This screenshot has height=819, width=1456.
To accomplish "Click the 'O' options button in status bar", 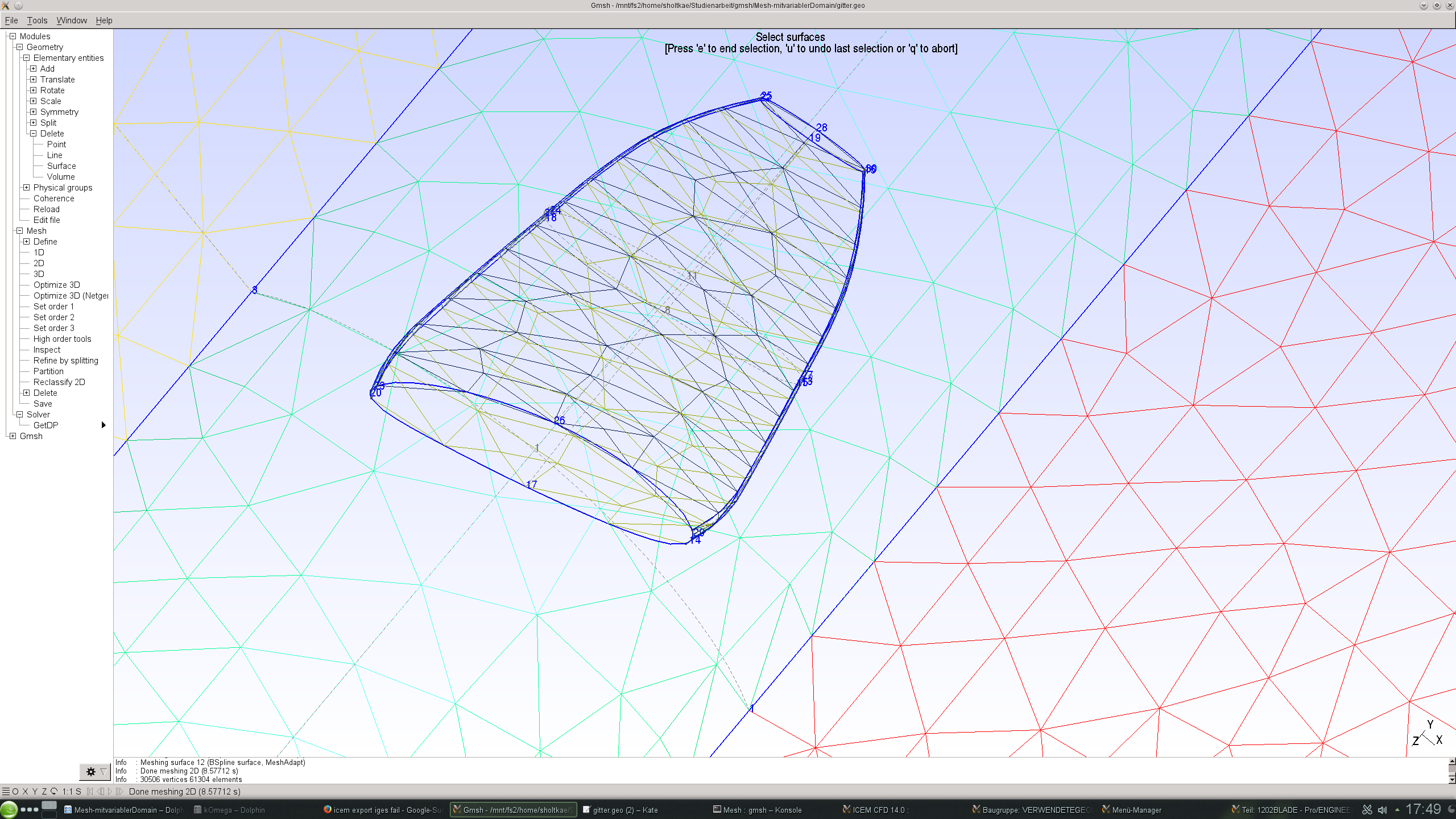I will (x=15, y=791).
